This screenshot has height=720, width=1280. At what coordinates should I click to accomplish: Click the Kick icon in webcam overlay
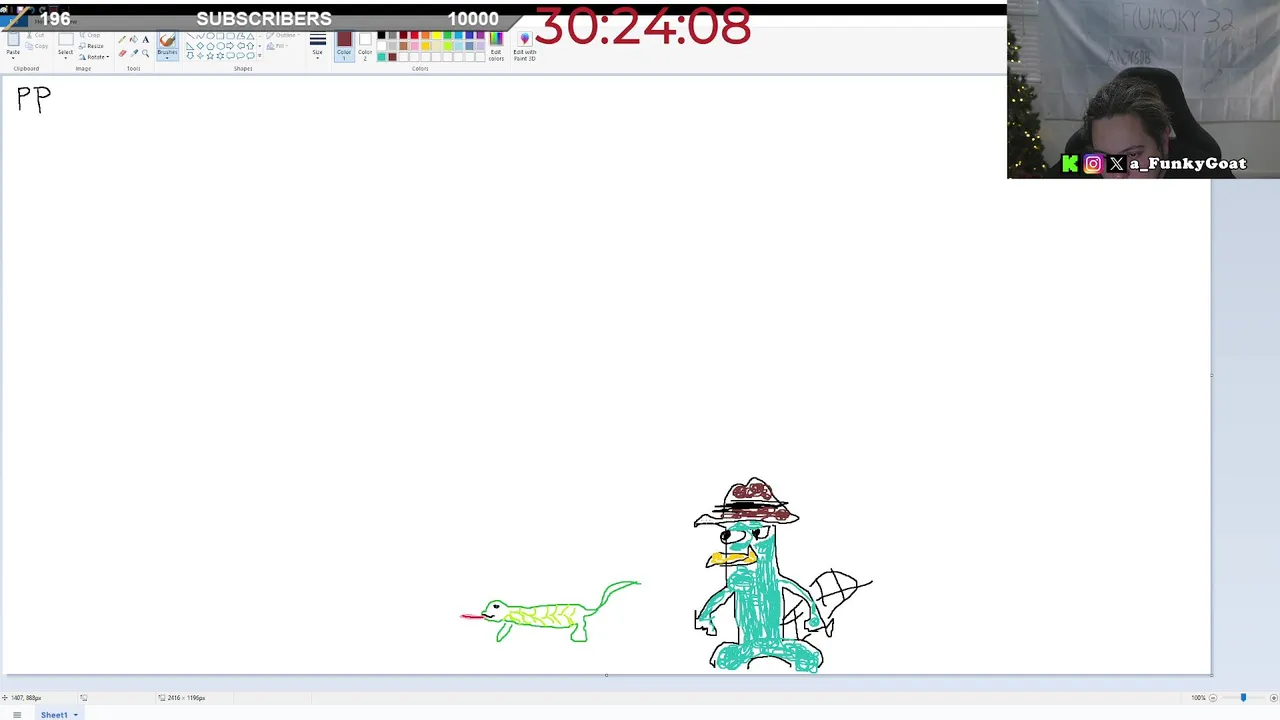click(x=1070, y=164)
